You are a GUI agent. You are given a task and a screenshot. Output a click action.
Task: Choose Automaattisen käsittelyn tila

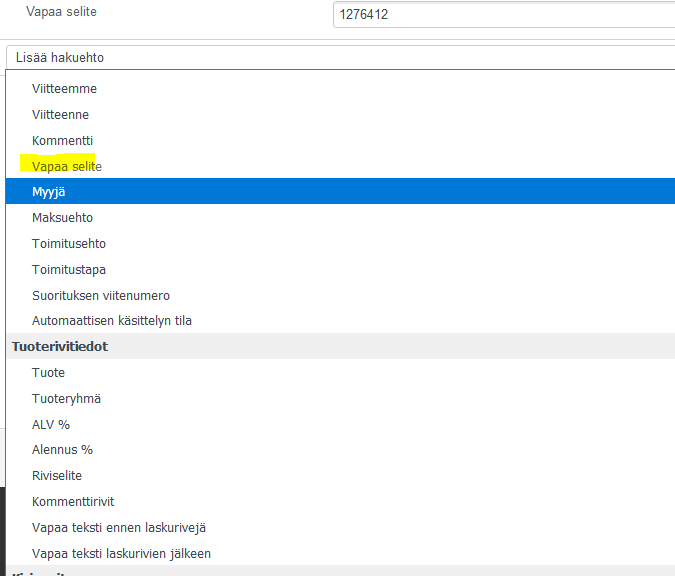click(x=111, y=321)
